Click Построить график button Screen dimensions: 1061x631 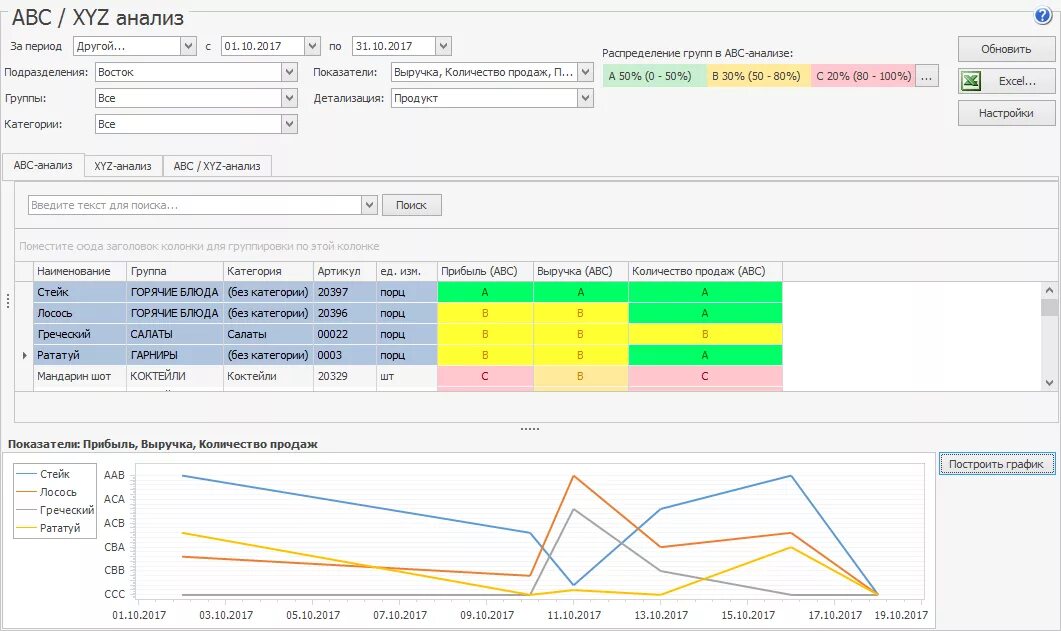(x=997, y=464)
